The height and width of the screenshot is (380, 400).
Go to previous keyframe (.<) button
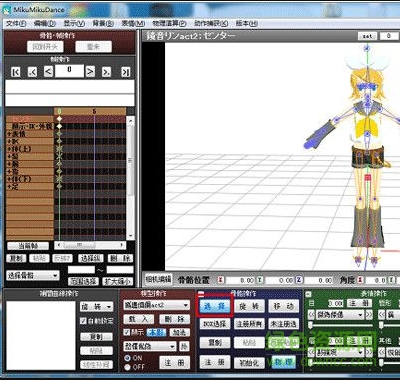tap(32, 72)
